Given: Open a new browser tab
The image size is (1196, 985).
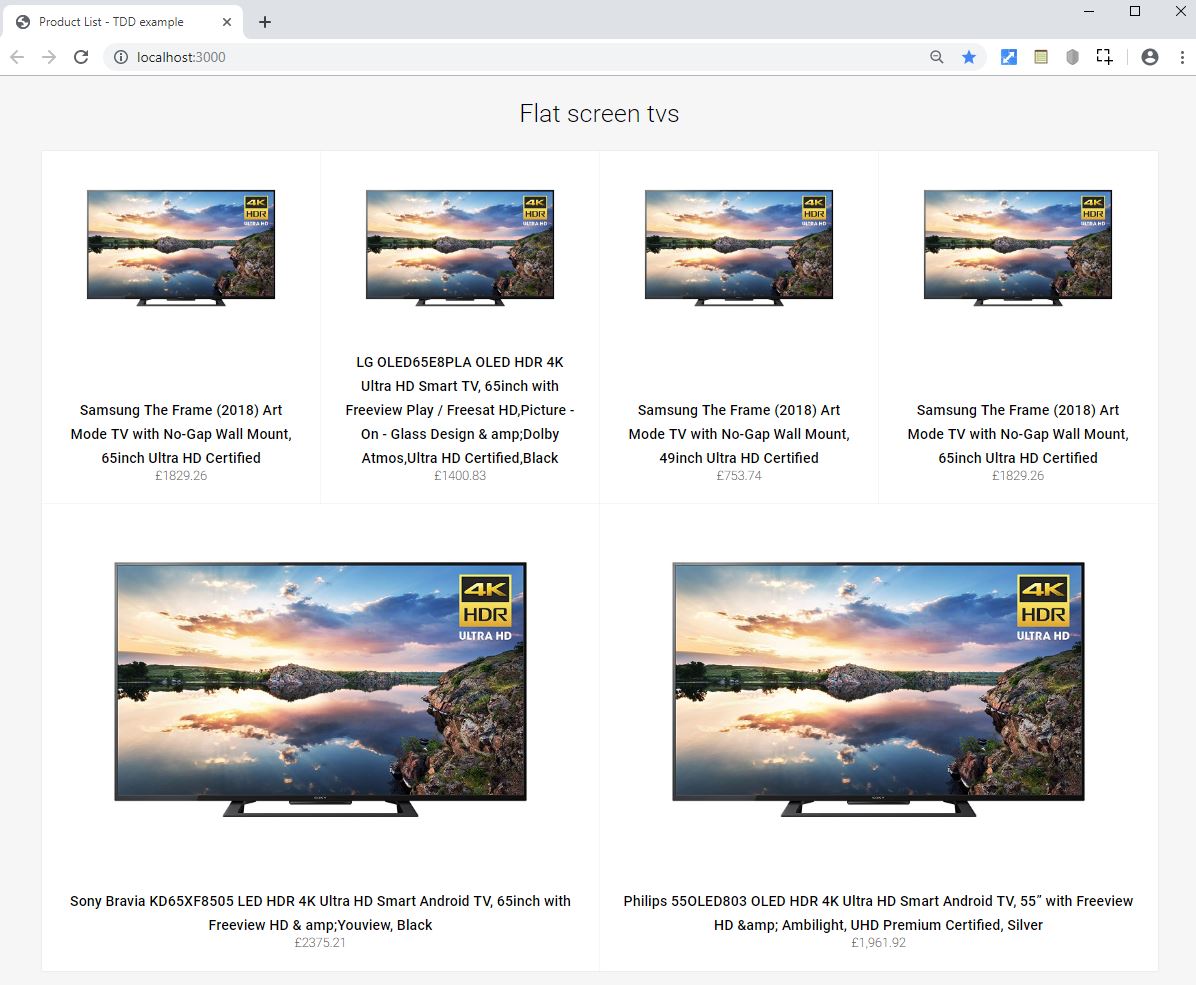Looking at the screenshot, I should (265, 22).
